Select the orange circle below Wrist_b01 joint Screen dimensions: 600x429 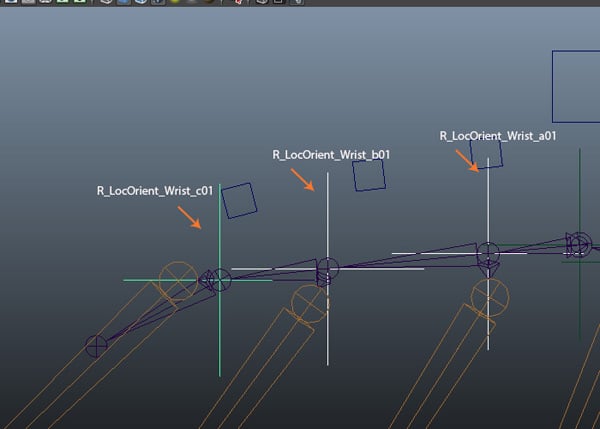tap(309, 303)
